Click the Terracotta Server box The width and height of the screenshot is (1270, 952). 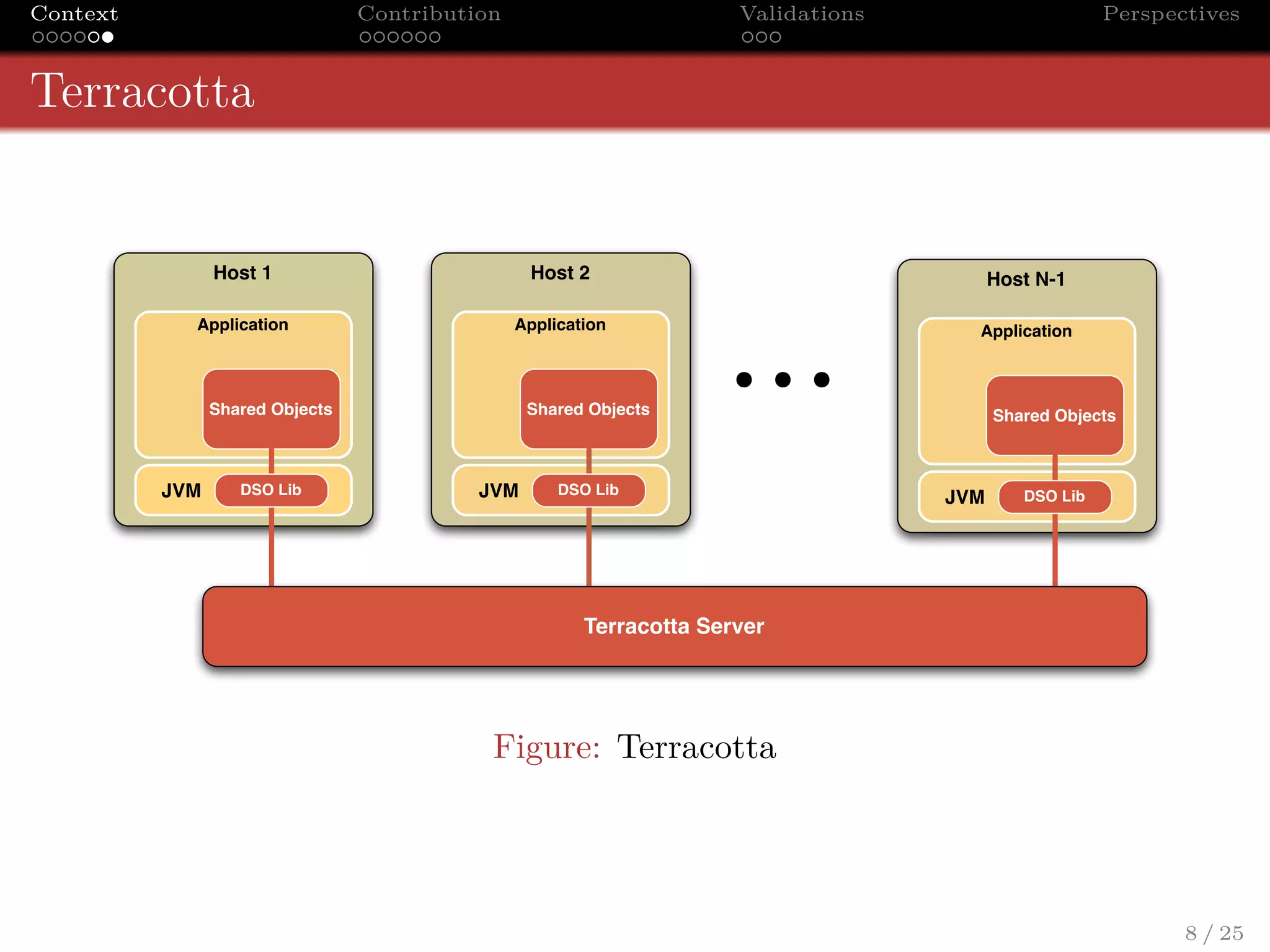675,627
